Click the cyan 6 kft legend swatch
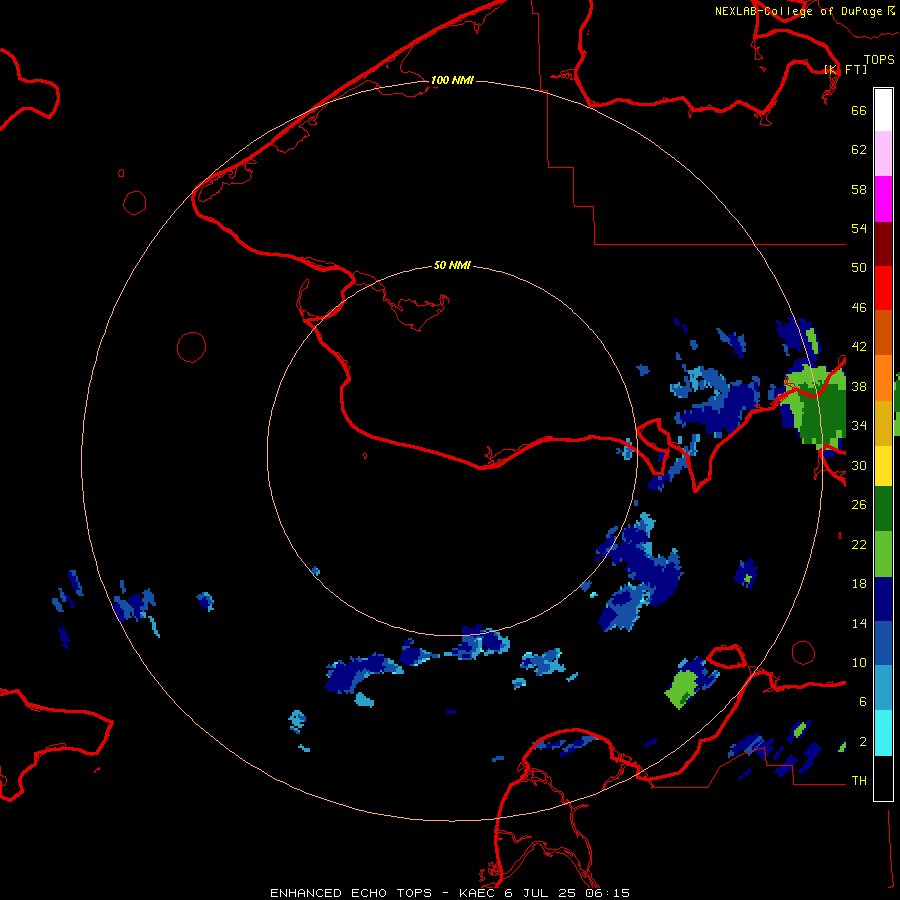 (x=883, y=733)
